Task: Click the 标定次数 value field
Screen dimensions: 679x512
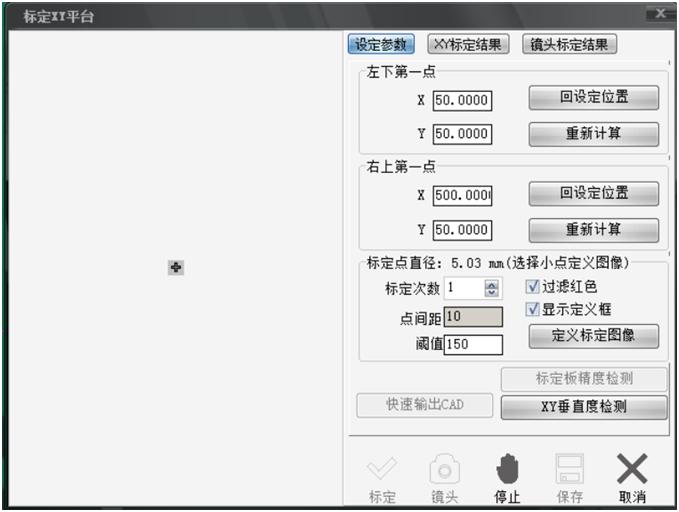Action: (x=464, y=288)
